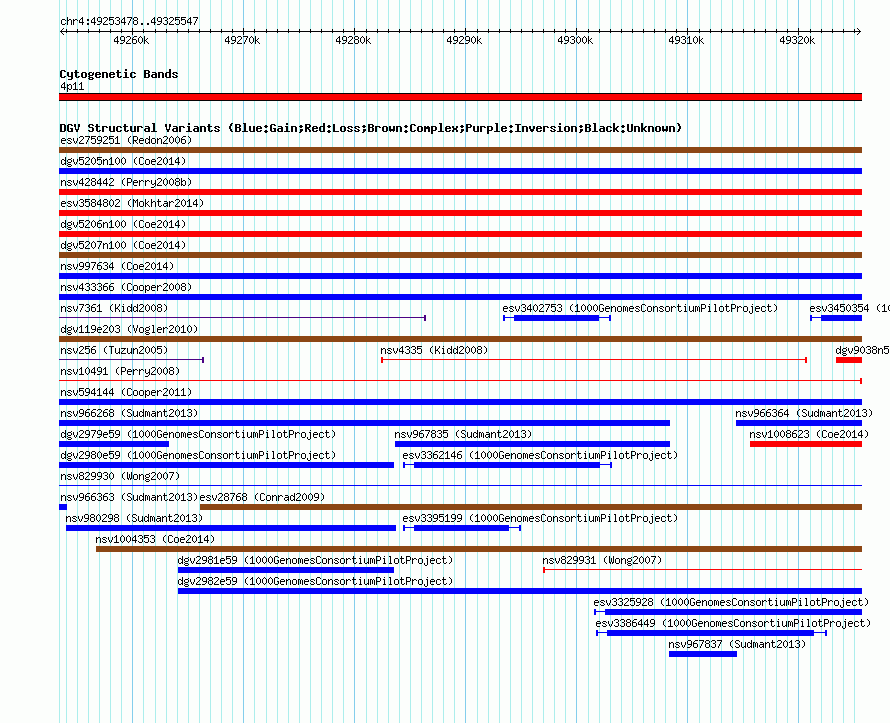Click the nsv980298 (Sudmant2013) label

pos(134,518)
